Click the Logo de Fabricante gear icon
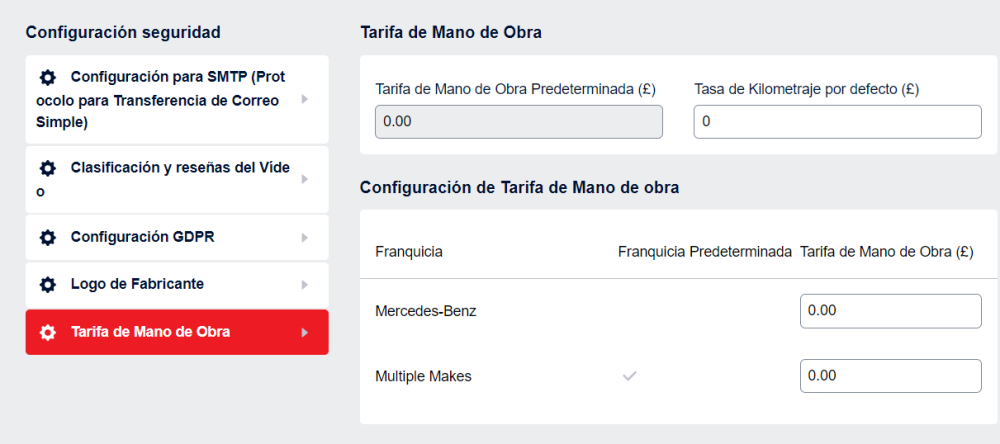 tap(47, 285)
